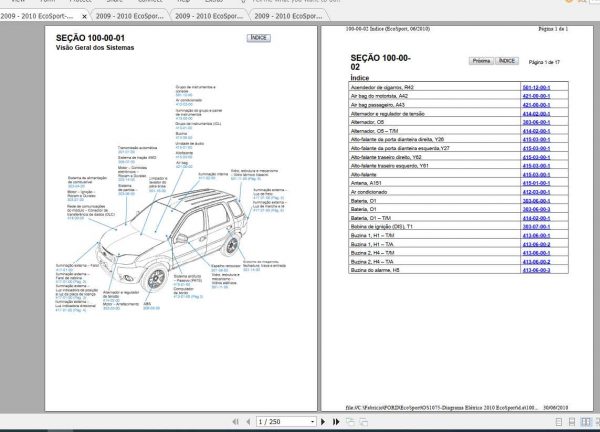Open link for Alto-falante traseiro direito, Y62

coord(536,157)
